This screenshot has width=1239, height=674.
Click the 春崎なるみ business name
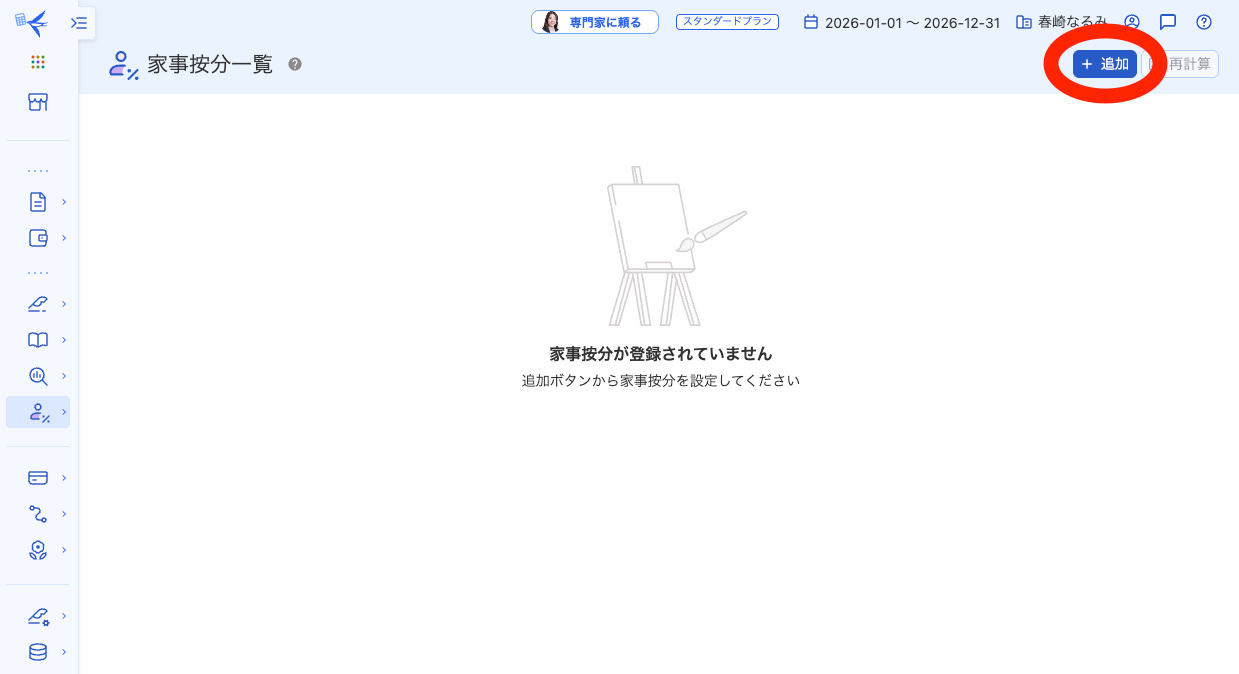pyautogui.click(x=1073, y=22)
